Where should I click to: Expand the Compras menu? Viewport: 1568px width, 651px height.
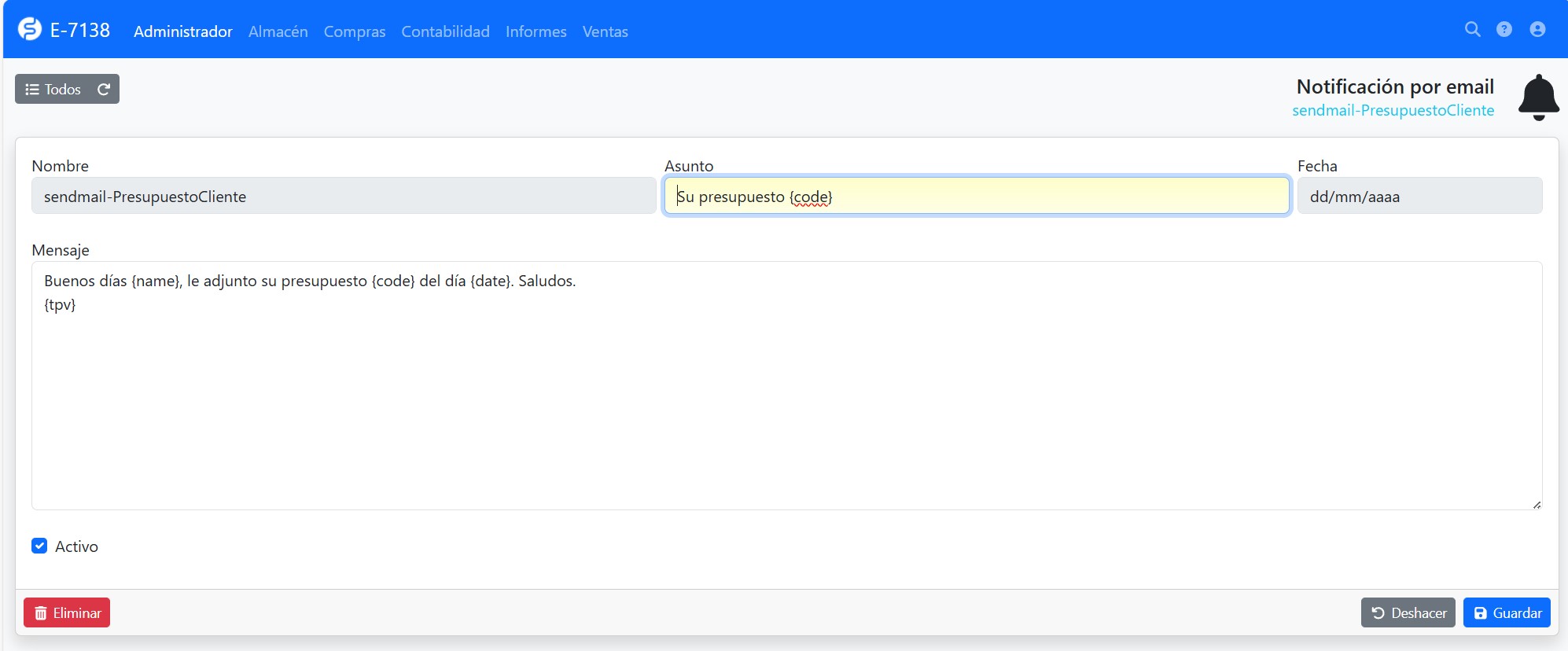pyautogui.click(x=354, y=31)
